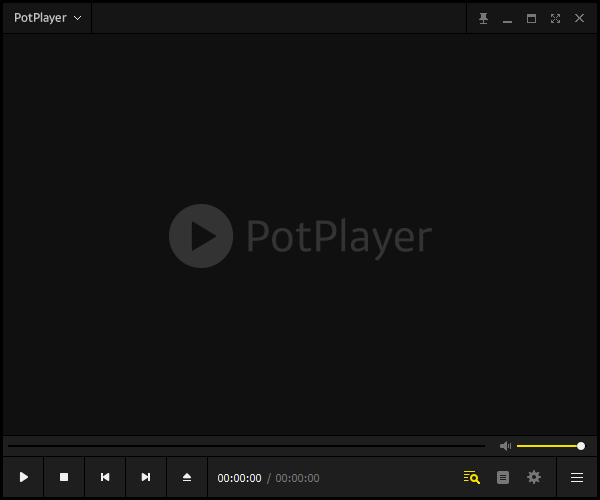Minimize the PotPlayer window

tap(508, 18)
